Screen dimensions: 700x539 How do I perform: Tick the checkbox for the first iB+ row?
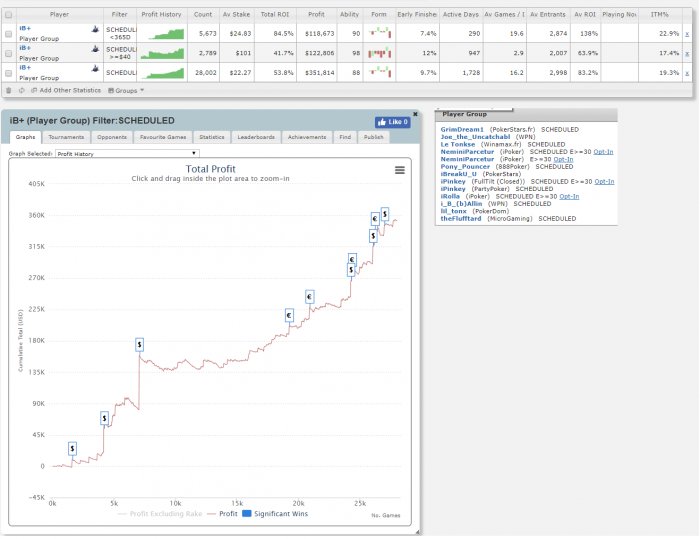9,33
